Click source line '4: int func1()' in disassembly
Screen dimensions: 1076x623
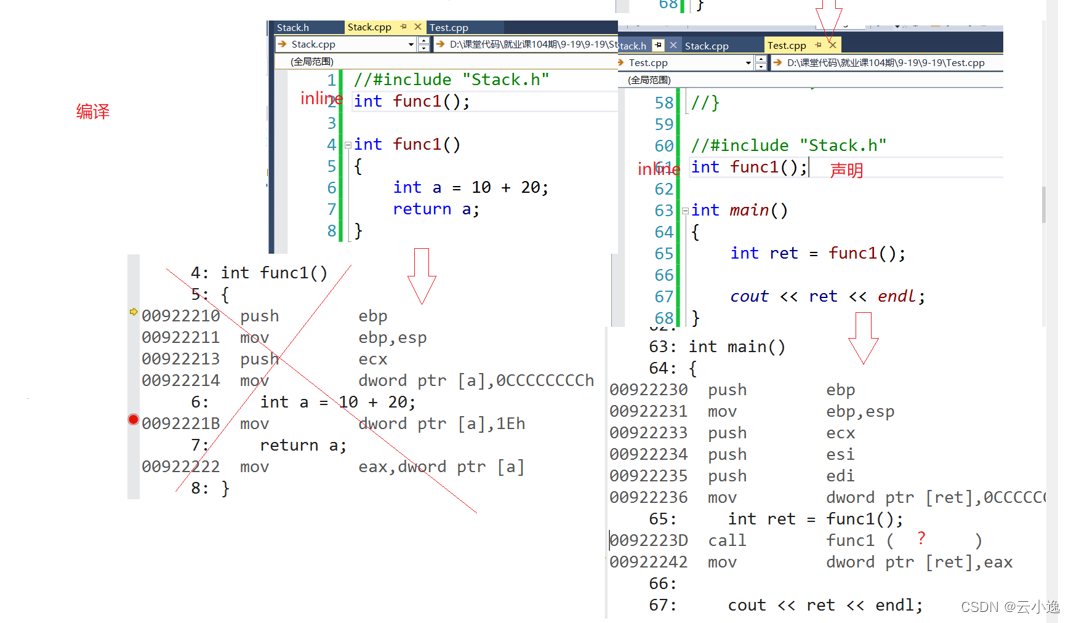click(x=259, y=273)
